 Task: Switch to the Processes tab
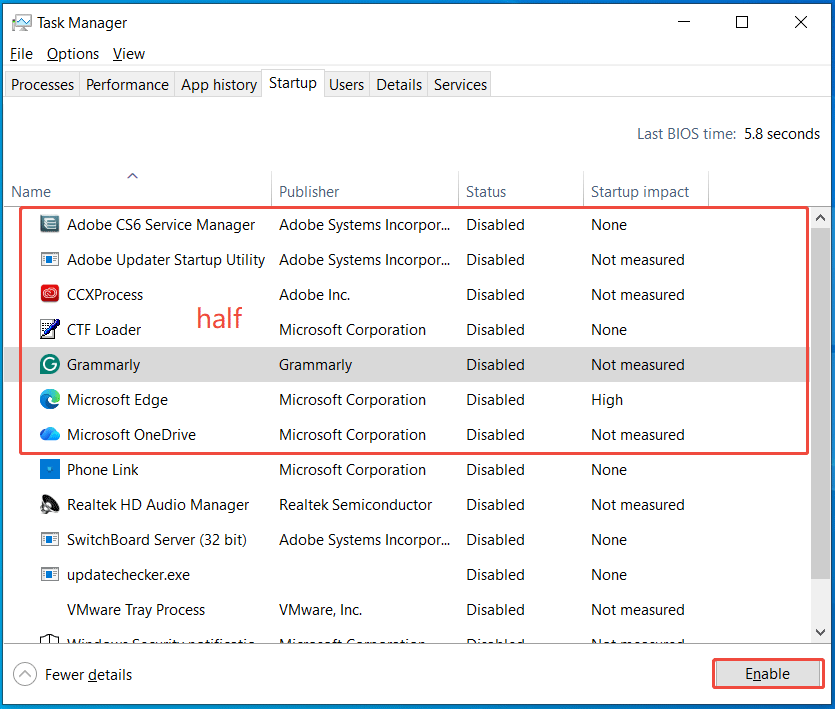click(41, 84)
